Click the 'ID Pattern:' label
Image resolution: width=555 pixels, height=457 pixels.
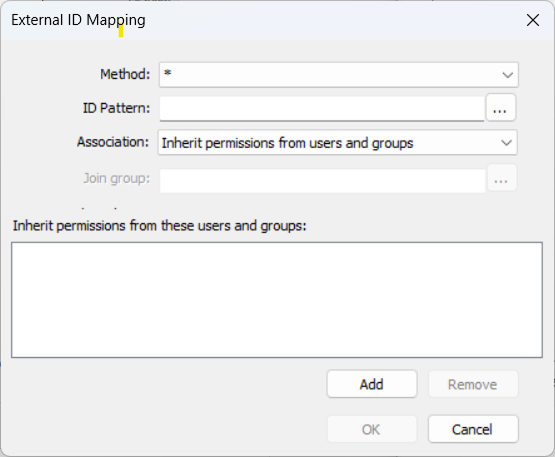[117, 108]
